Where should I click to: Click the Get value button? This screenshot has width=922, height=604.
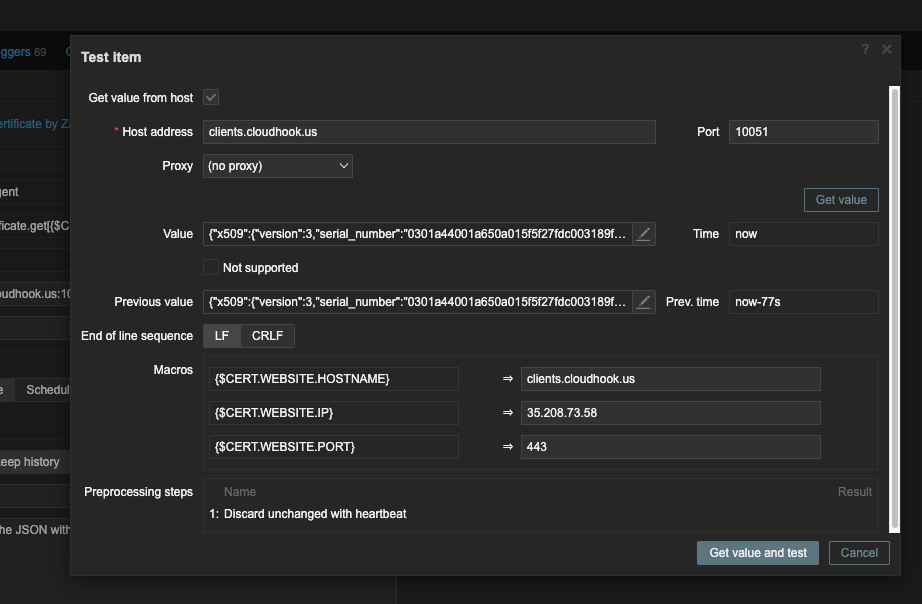click(841, 200)
